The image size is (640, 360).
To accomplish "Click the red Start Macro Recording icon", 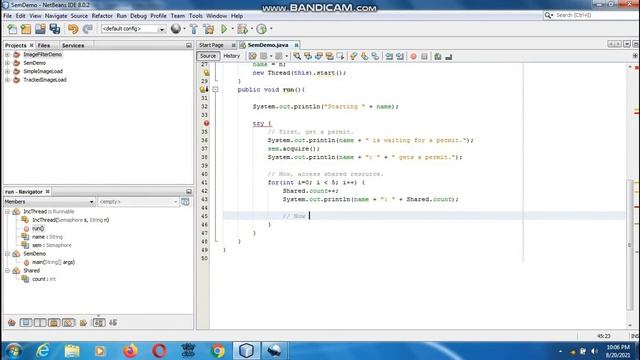I will point(413,56).
